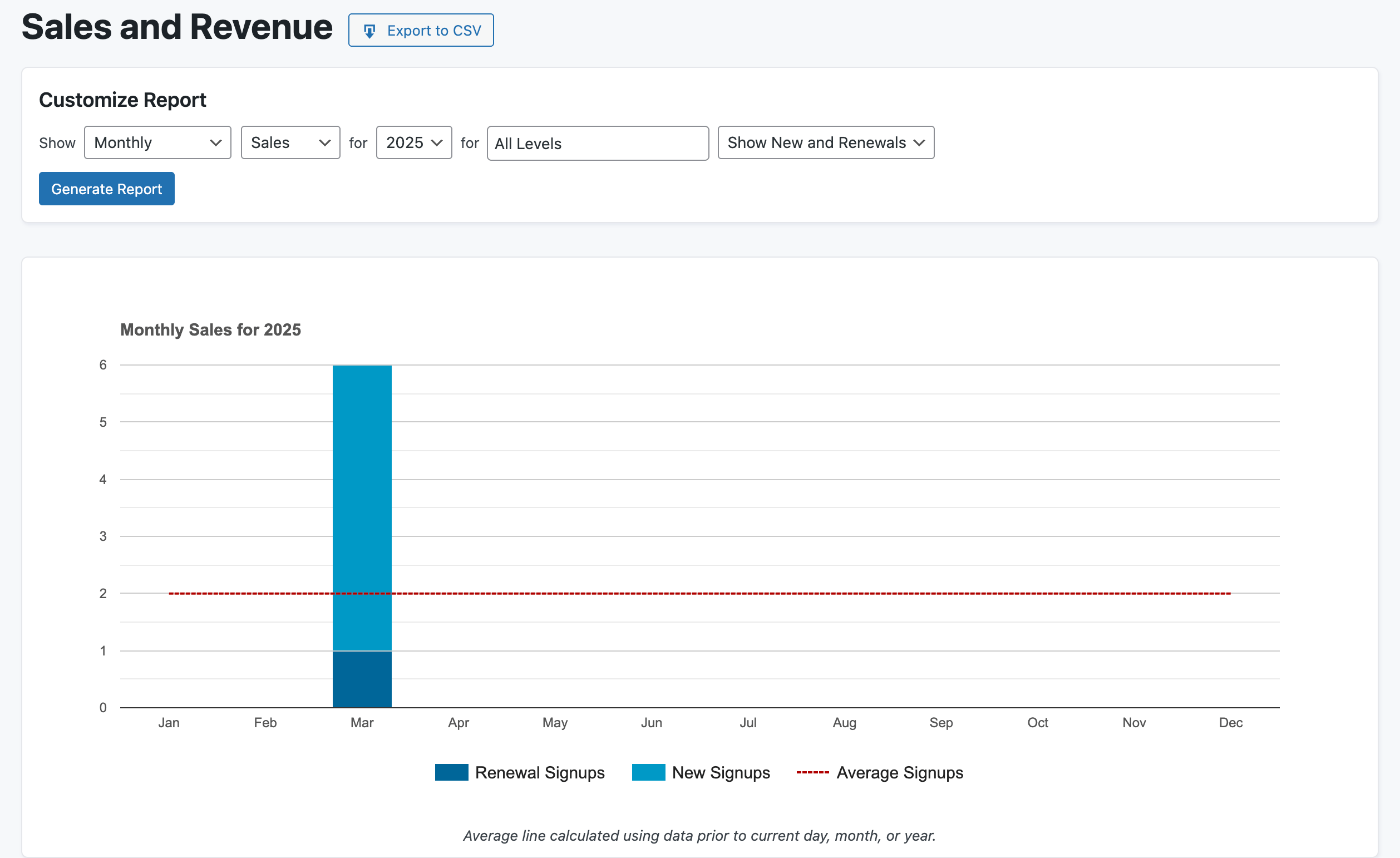
Task: Click the chevron on the 2025 selector
Action: [x=436, y=142]
